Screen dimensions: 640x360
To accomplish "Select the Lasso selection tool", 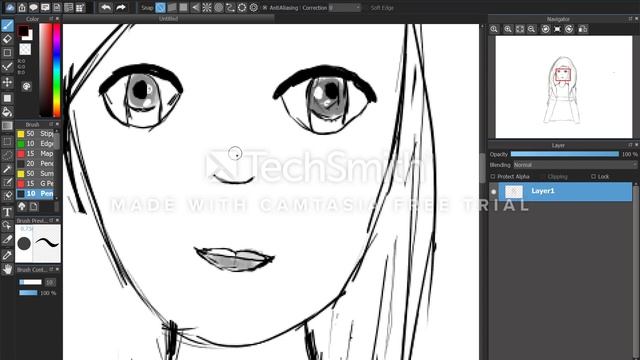I will (x=7, y=155).
